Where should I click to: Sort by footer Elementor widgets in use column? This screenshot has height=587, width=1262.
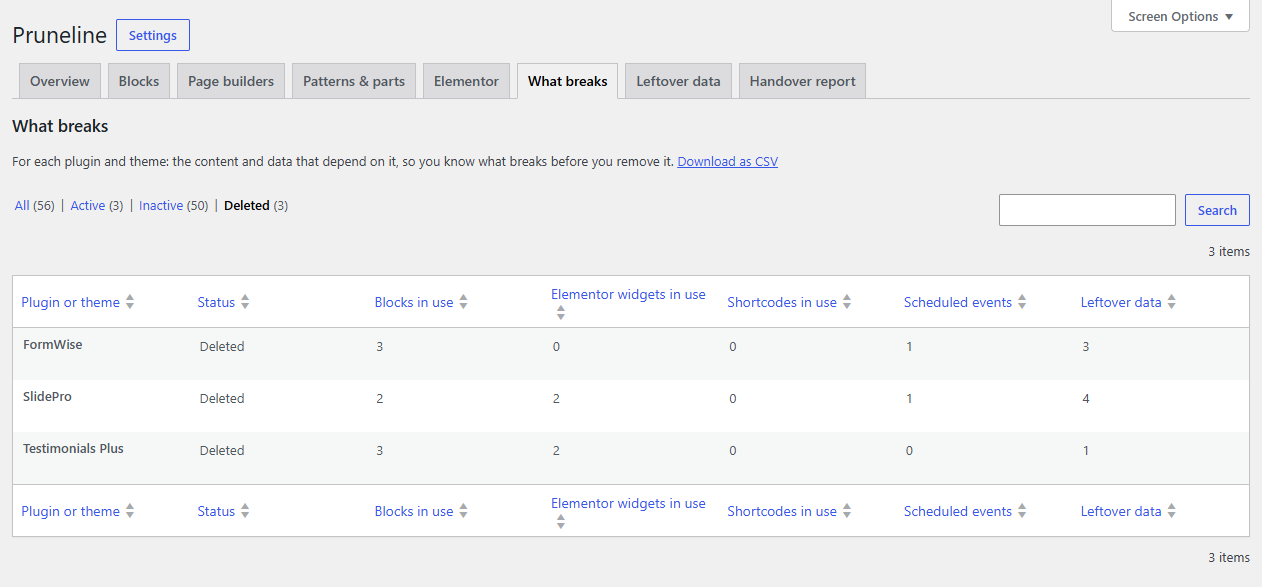click(628, 503)
